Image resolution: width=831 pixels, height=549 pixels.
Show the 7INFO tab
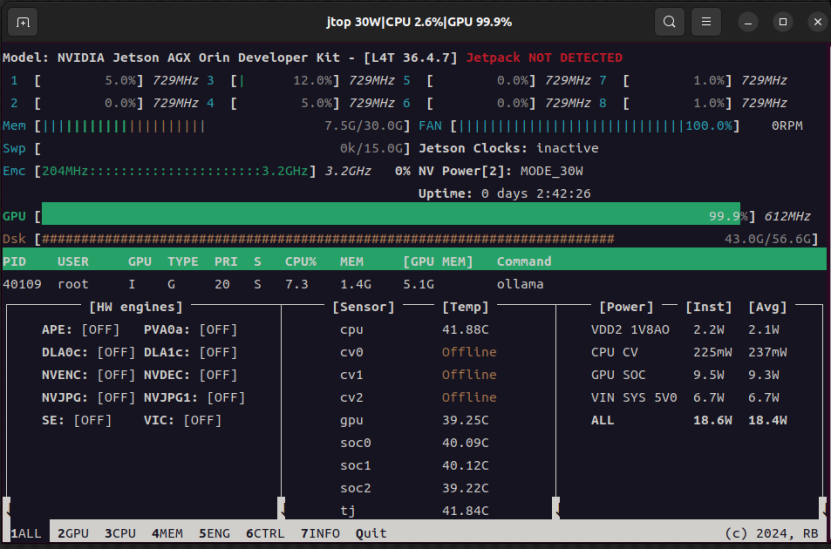(320, 534)
